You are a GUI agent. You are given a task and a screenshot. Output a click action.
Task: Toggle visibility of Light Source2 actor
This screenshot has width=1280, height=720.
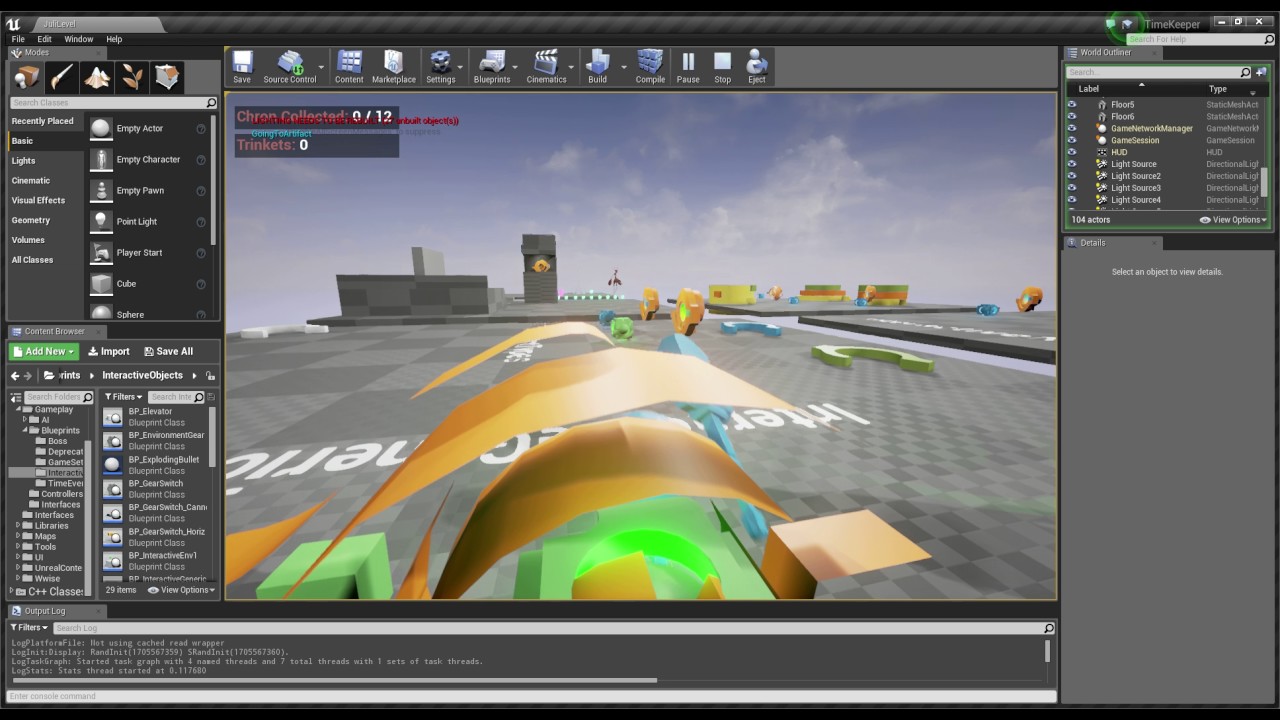tap(1072, 176)
